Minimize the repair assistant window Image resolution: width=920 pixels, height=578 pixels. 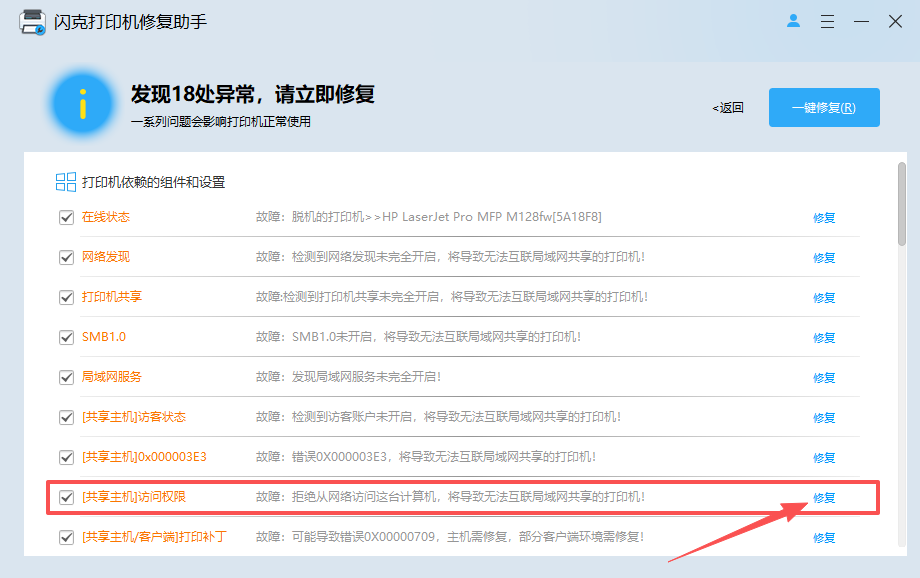861,21
